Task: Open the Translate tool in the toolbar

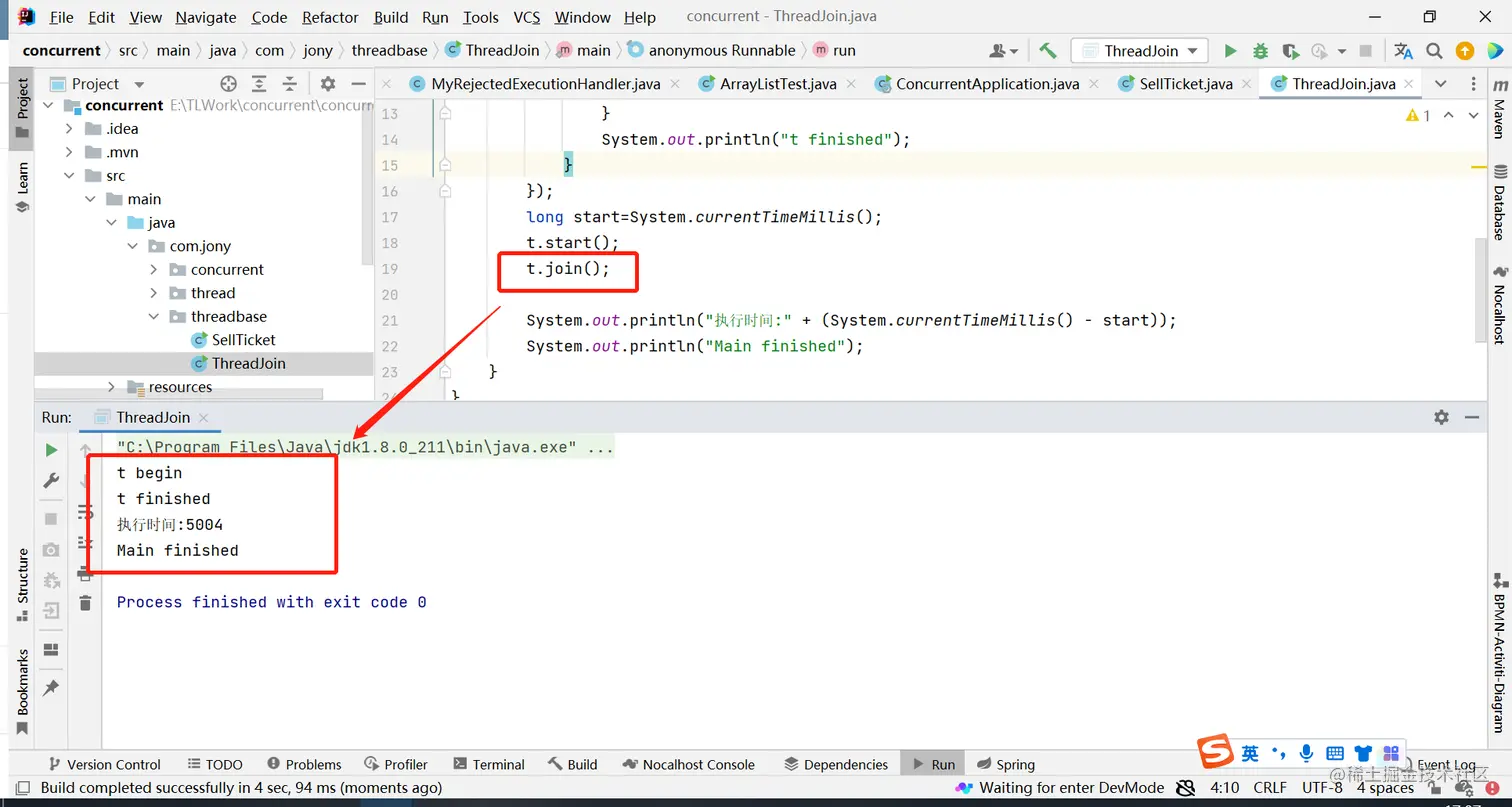Action: tap(1404, 51)
